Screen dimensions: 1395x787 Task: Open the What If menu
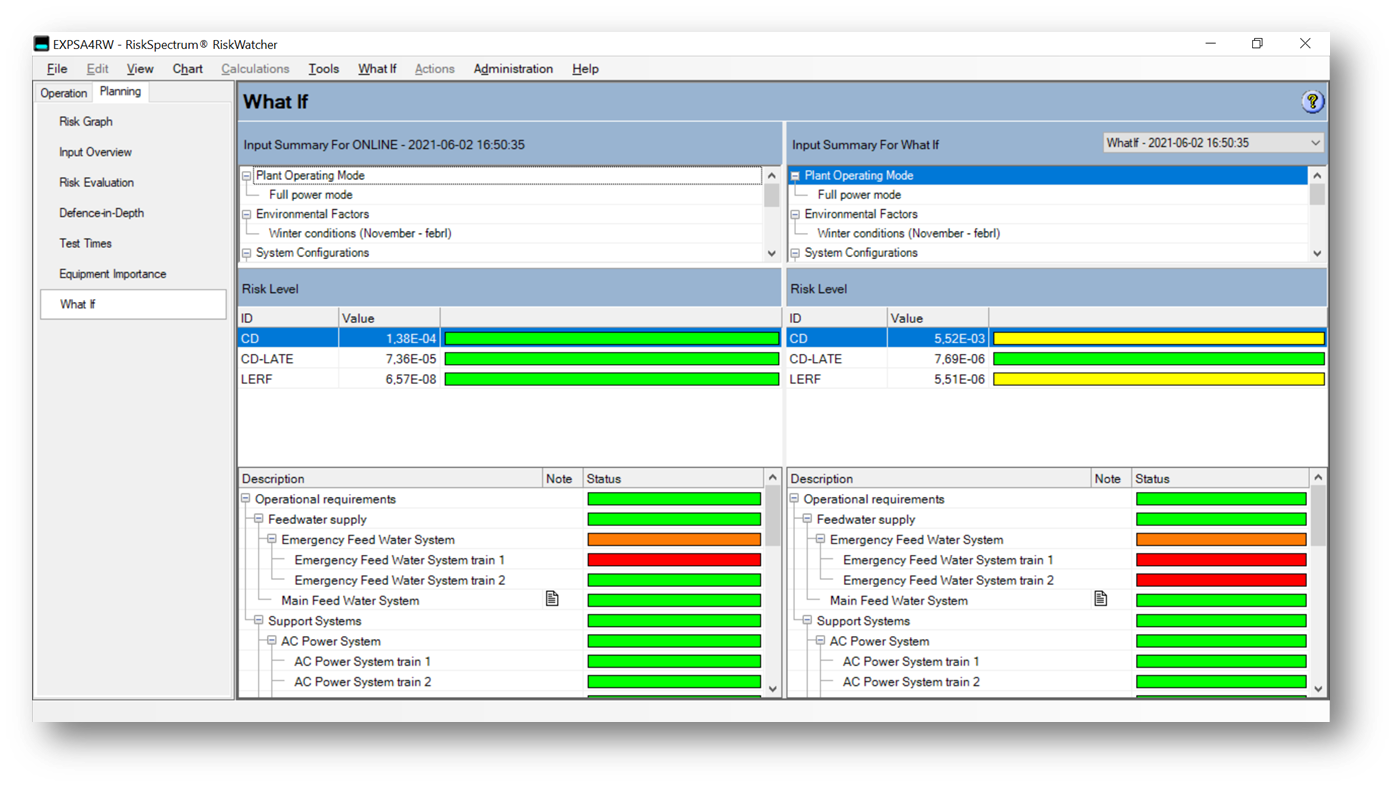pyautogui.click(x=377, y=69)
